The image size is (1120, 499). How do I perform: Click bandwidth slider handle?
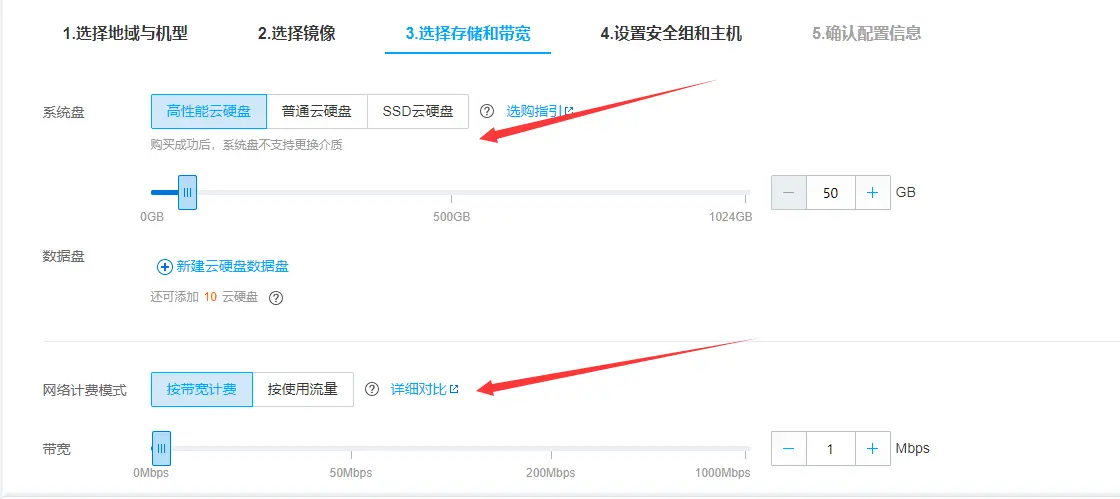[x=161, y=448]
